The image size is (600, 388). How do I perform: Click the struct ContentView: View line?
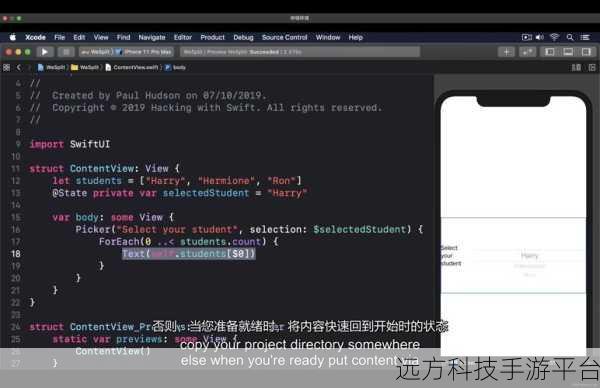(x=104, y=168)
